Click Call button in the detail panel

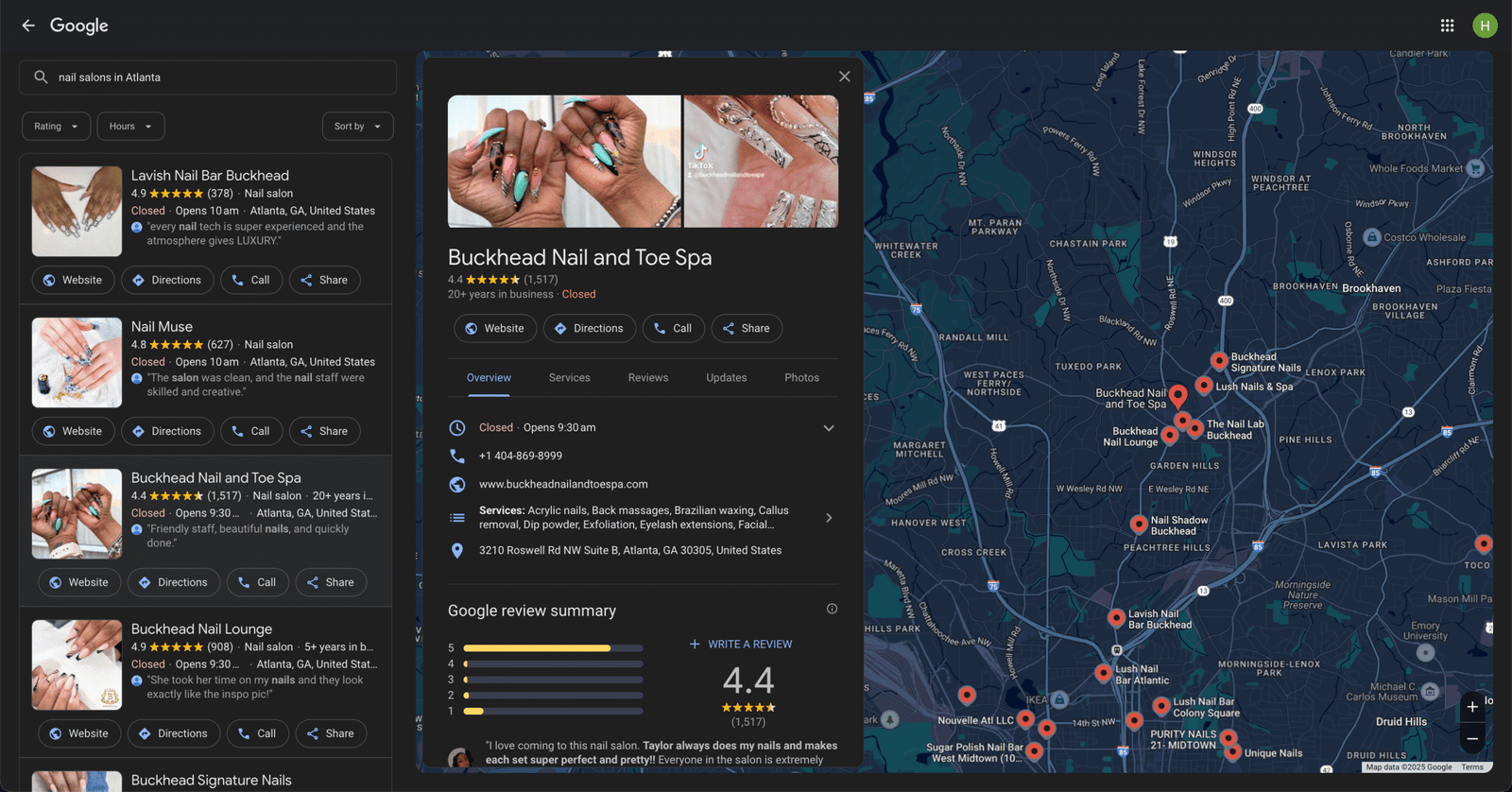coord(673,328)
